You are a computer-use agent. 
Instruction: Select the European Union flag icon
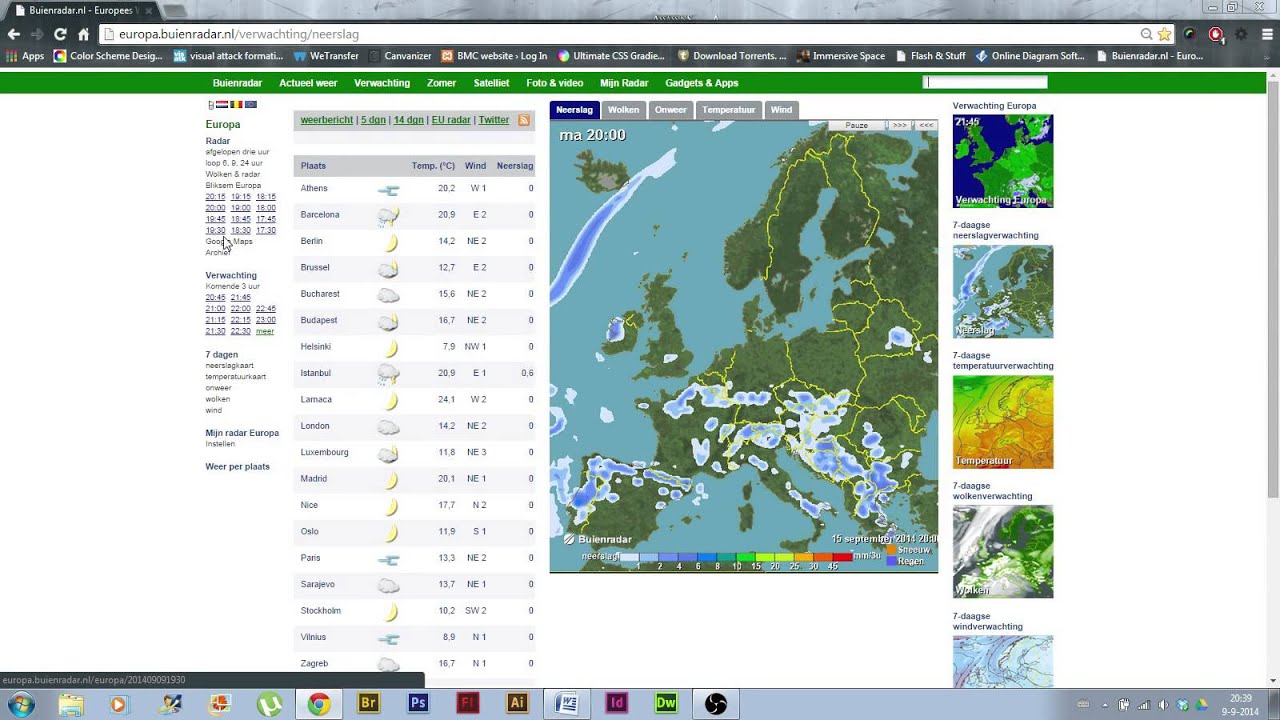[x=250, y=104]
